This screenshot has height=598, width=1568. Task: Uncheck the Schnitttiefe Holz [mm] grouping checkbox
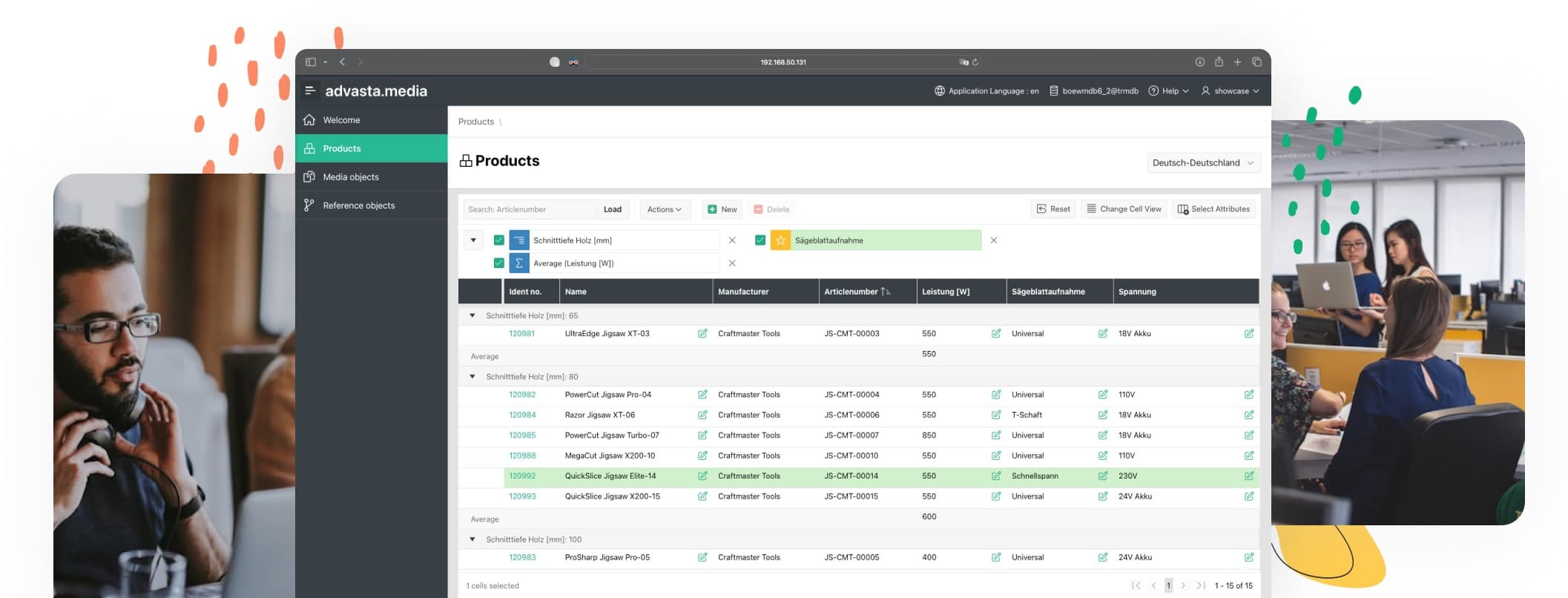[x=499, y=240]
